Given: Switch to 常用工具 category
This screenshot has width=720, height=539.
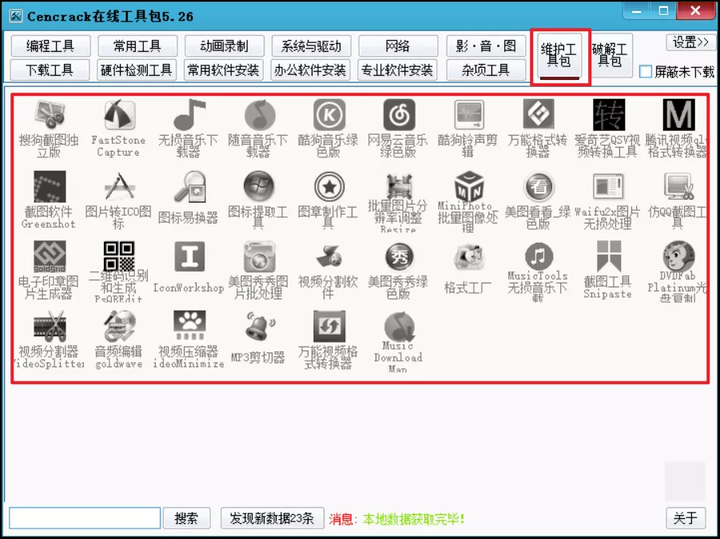Looking at the screenshot, I should (137, 46).
